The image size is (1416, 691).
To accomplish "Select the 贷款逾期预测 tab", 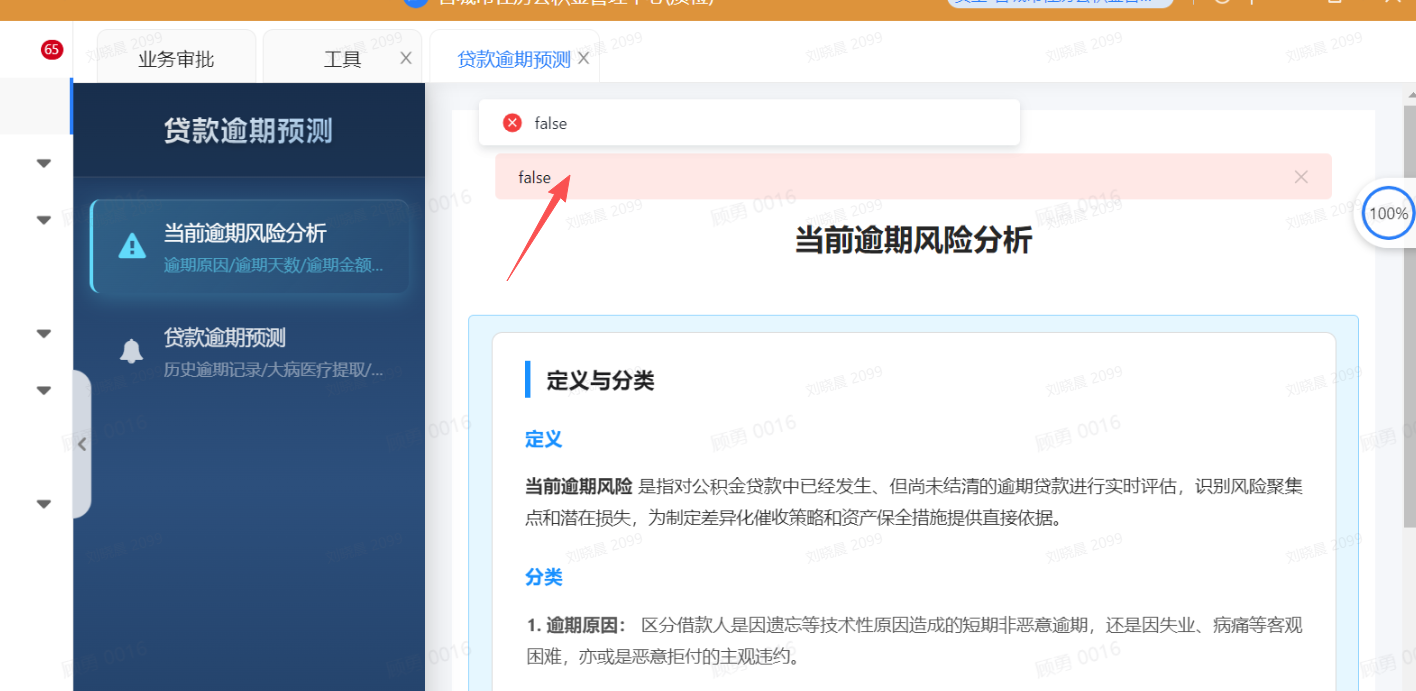I will [x=513, y=59].
